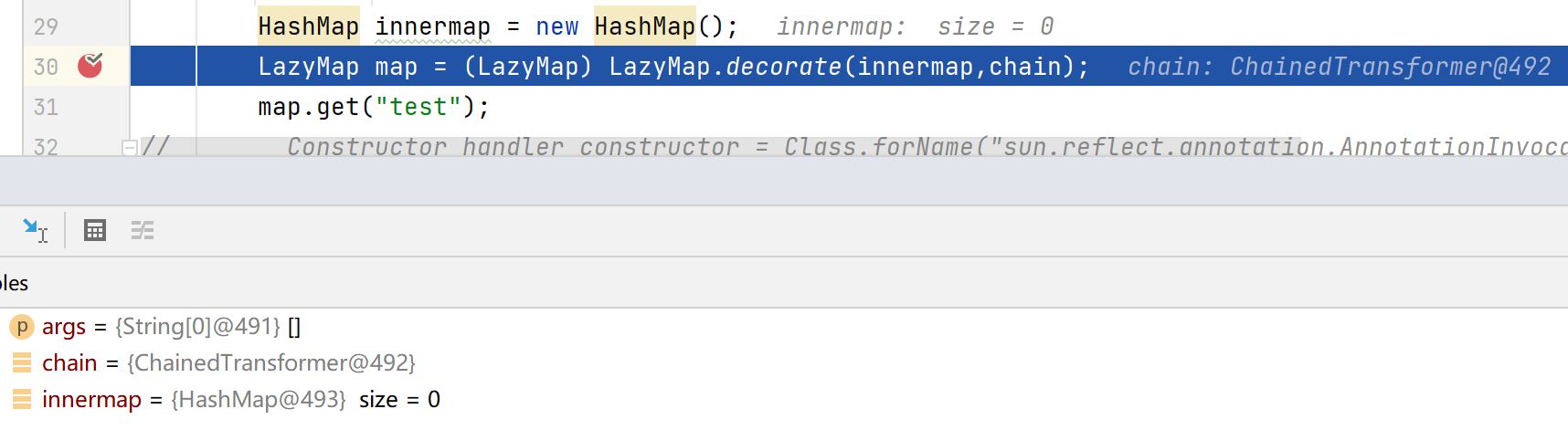Click the Trace Current Stream Chain icon
This screenshot has height=430, width=1568.
point(143,230)
